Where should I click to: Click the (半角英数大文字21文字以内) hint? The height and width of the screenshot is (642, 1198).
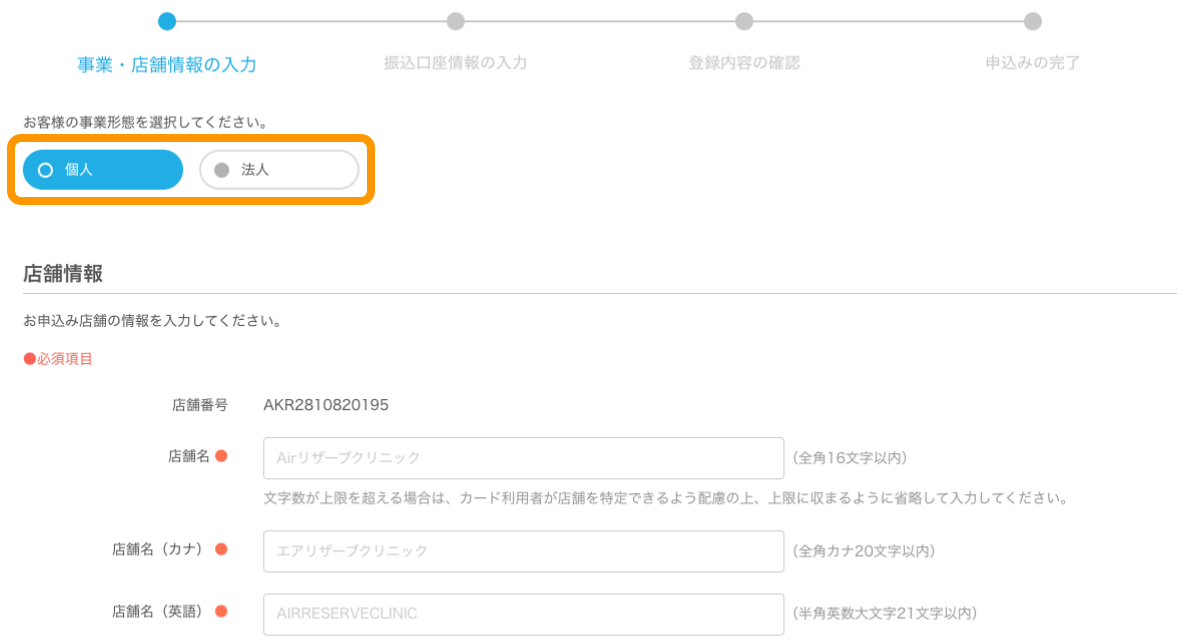pyautogui.click(x=885, y=613)
